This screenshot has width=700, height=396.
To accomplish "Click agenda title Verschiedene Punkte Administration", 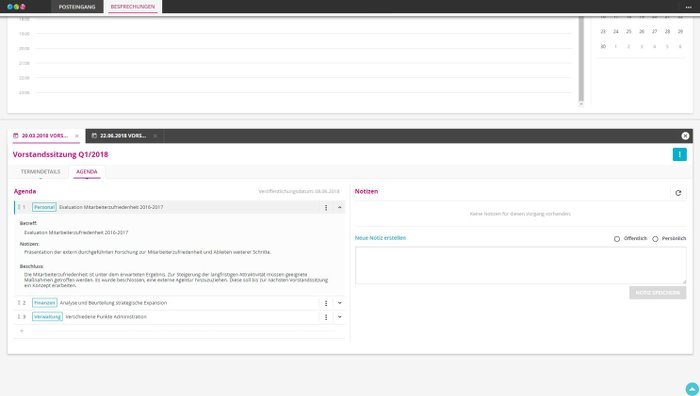I will (106, 317).
